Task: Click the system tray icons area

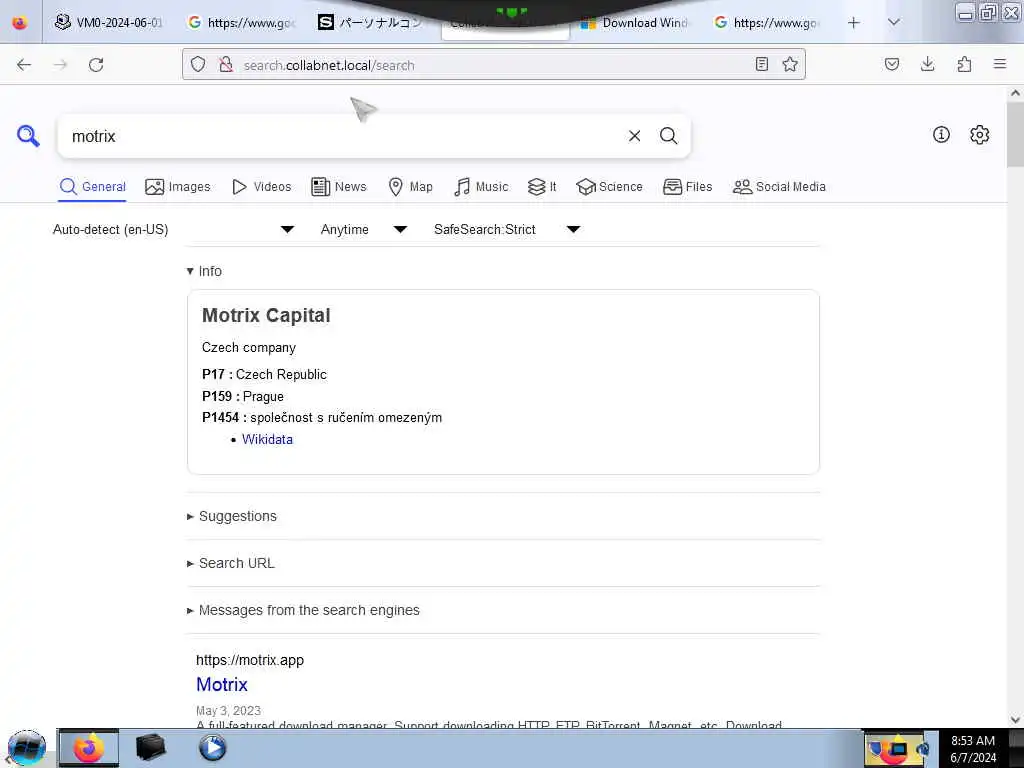Action: click(898, 748)
